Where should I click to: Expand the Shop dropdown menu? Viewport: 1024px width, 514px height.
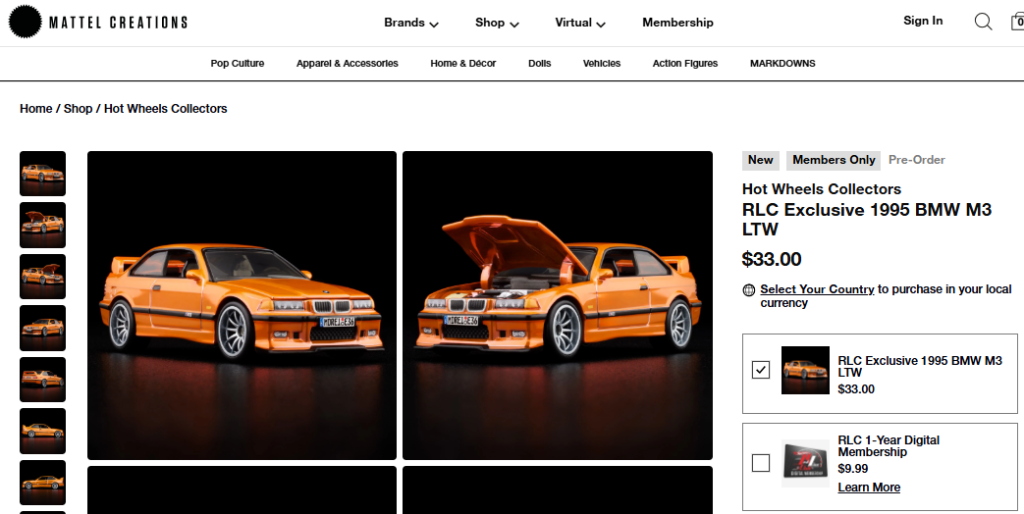click(x=497, y=23)
